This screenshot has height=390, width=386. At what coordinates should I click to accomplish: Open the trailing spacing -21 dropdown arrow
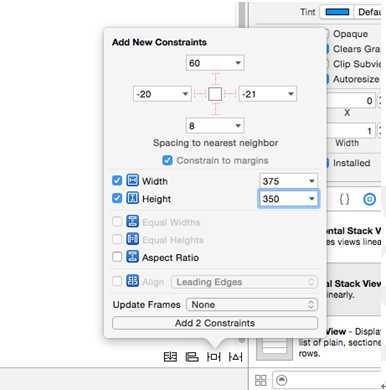pos(291,94)
